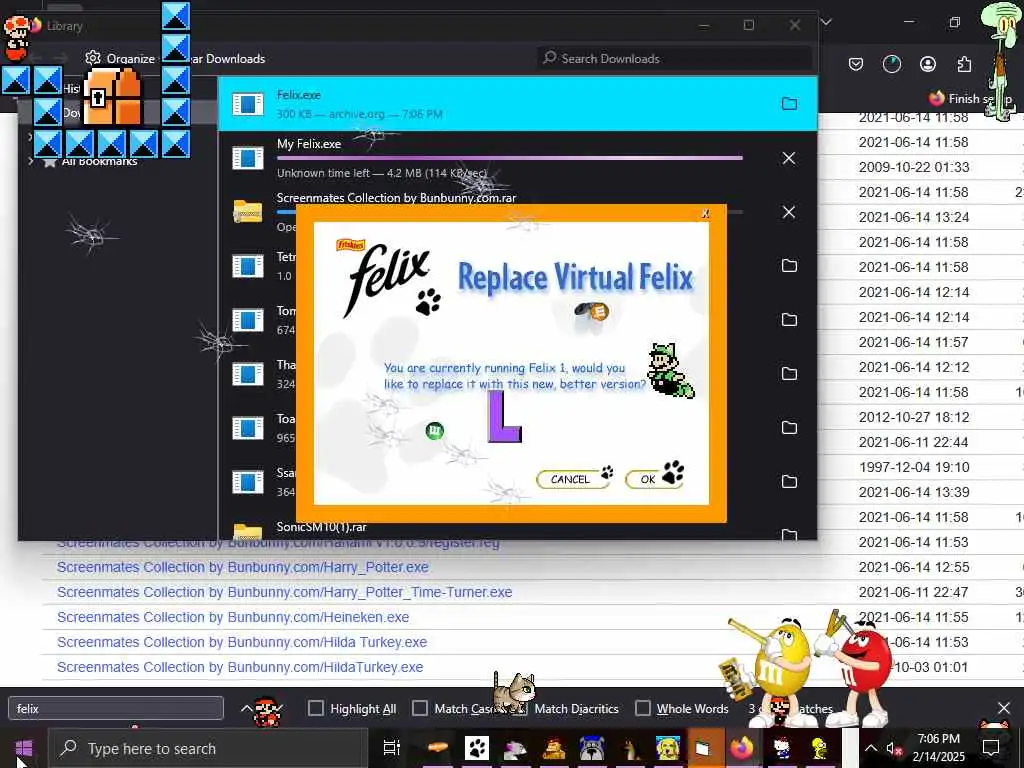Open the Hilda Turkey.exe link

tap(242, 642)
